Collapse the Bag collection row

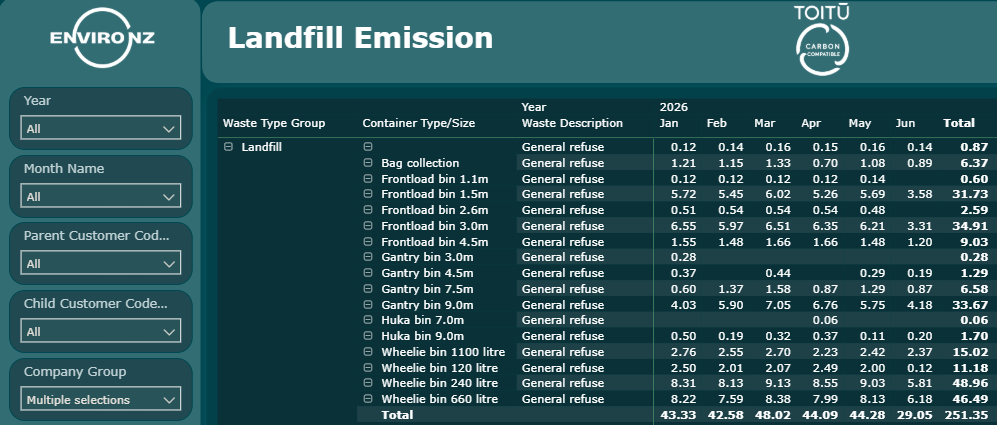point(367,163)
